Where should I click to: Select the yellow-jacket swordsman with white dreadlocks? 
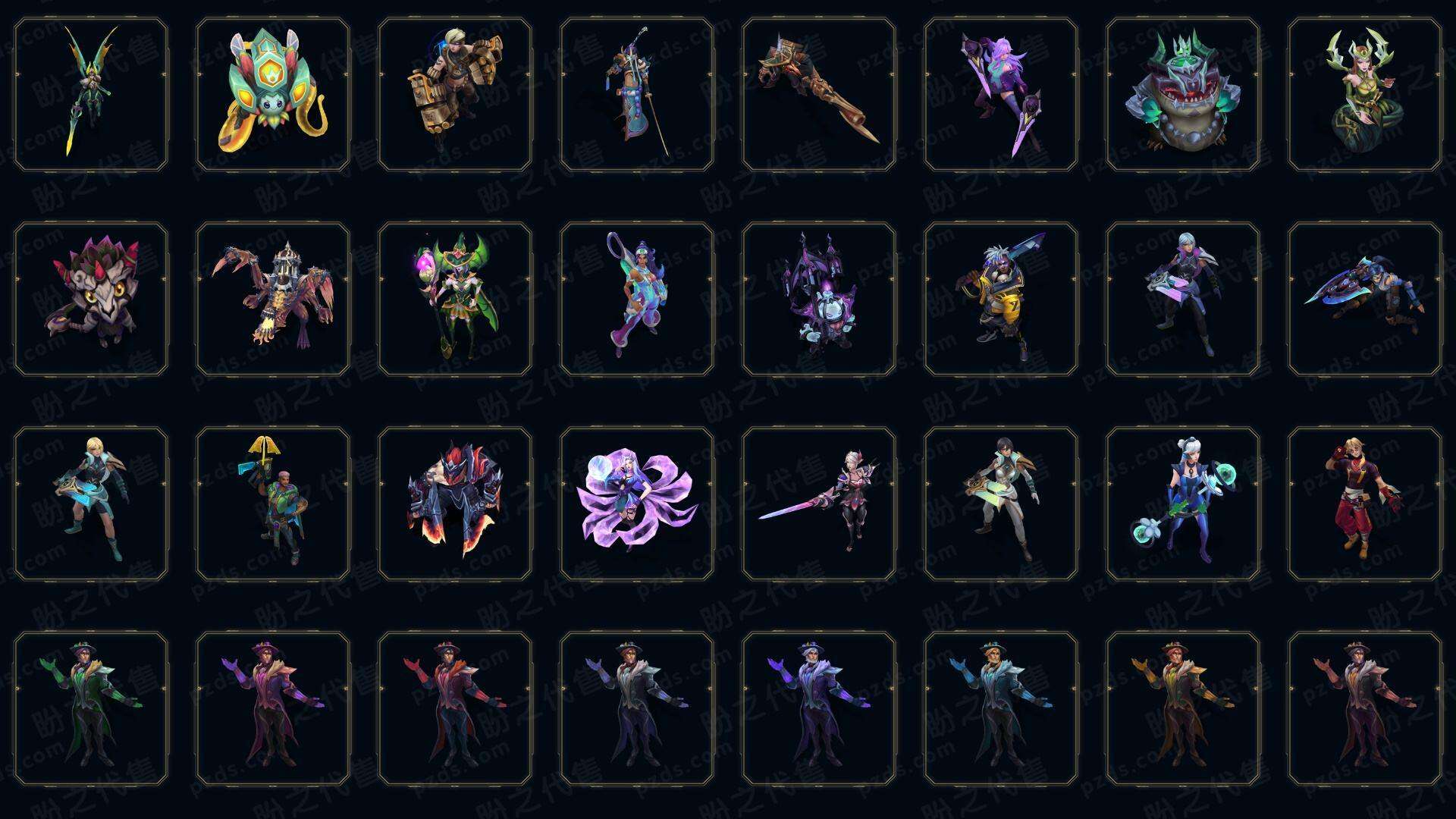pos(1001,299)
